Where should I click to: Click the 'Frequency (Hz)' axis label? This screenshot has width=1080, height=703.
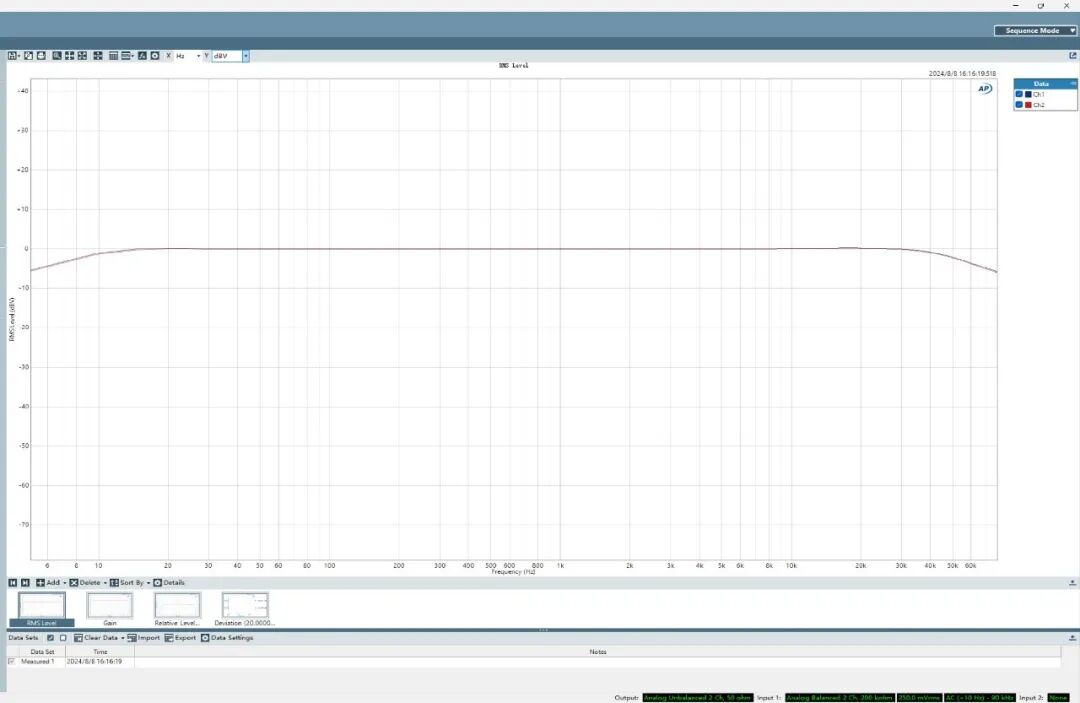pos(513,572)
